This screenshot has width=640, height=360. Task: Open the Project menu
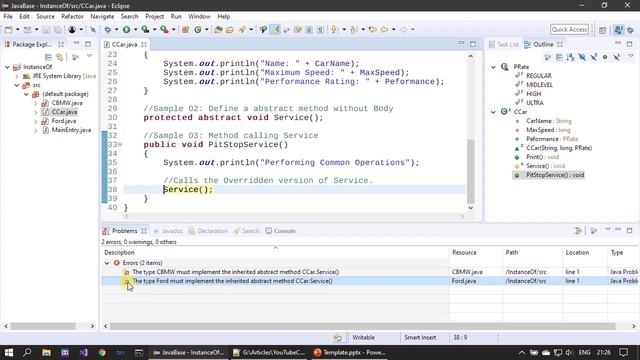[x=154, y=16]
